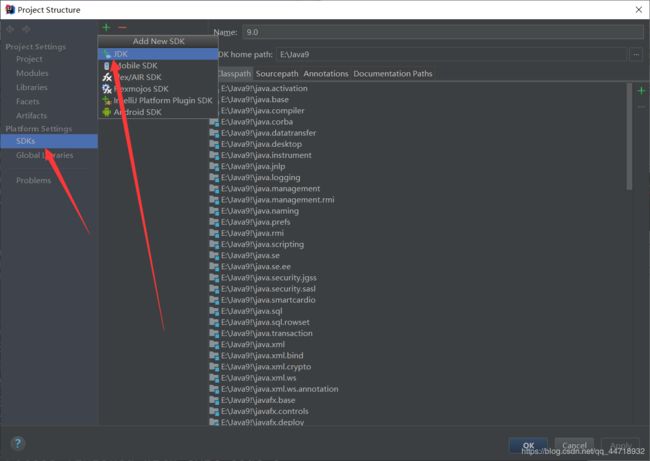Click the OK button
This screenshot has height=461, width=650.
pos(528,446)
